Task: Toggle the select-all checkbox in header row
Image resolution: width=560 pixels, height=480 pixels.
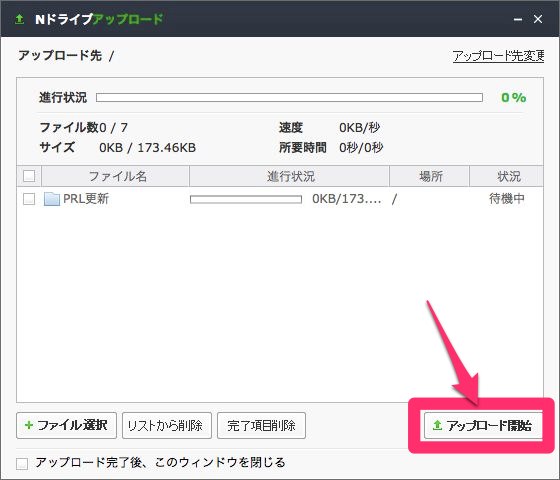Action: click(x=29, y=176)
